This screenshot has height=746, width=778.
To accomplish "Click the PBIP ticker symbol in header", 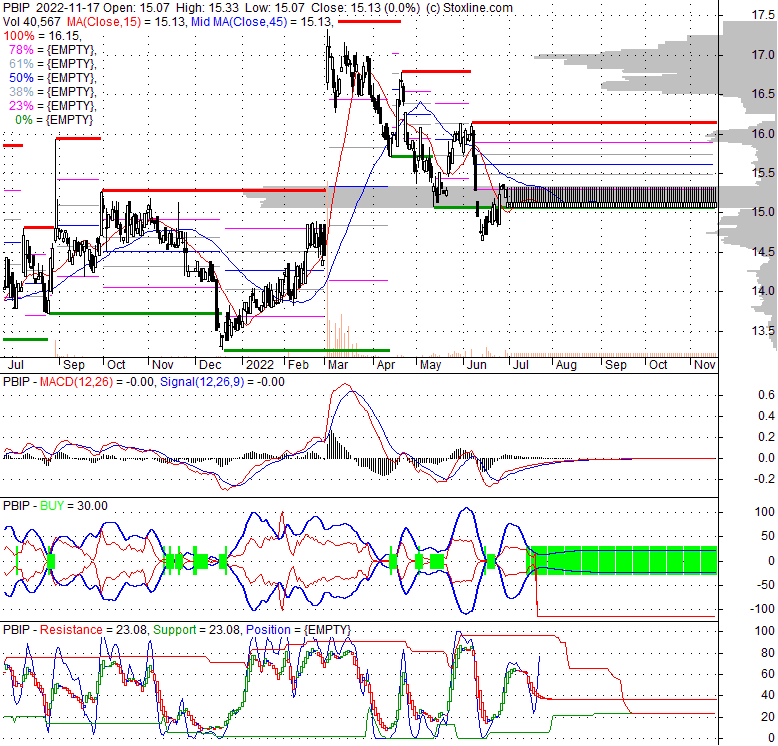I will (16, 8).
